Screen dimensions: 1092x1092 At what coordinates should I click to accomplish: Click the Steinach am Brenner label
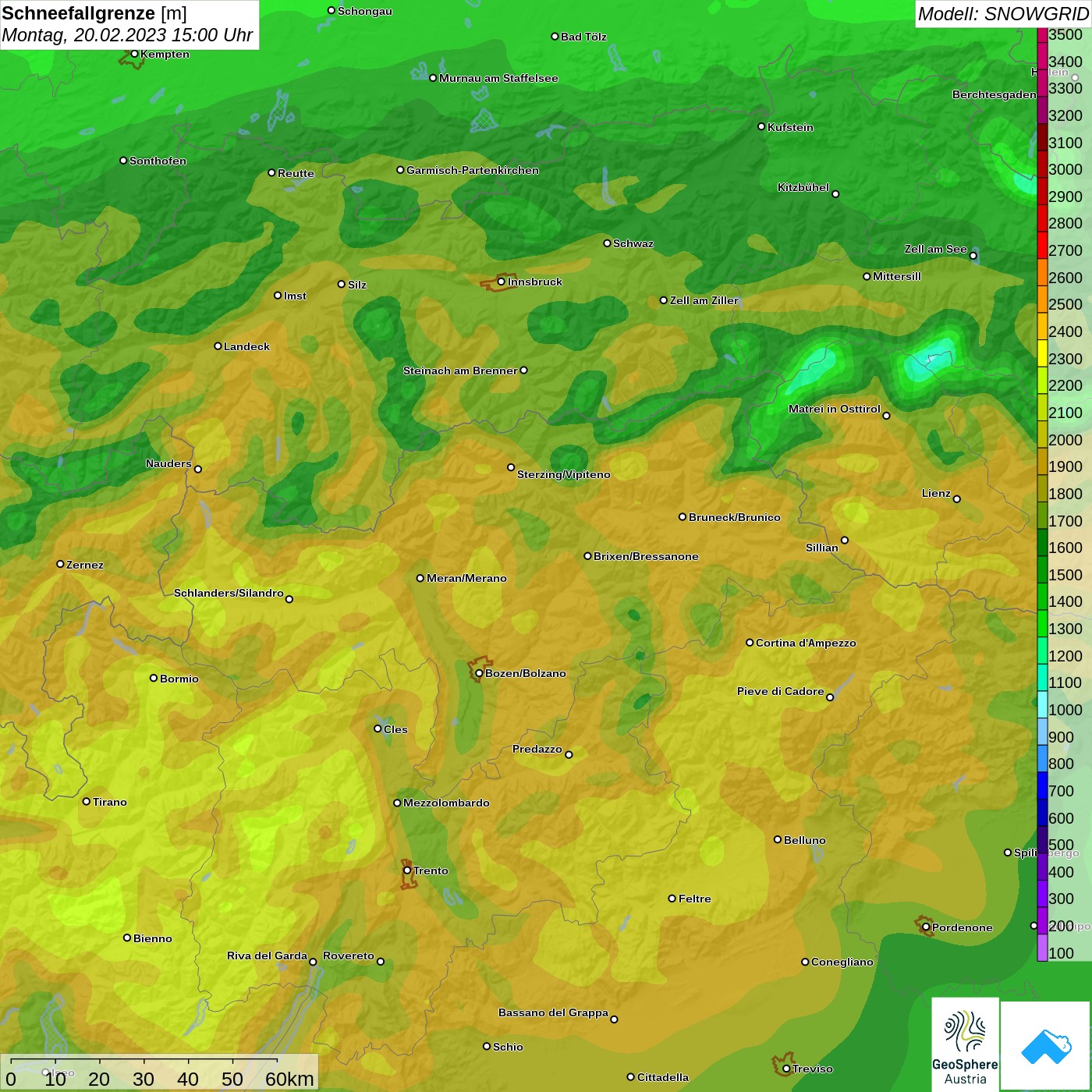pos(460,370)
